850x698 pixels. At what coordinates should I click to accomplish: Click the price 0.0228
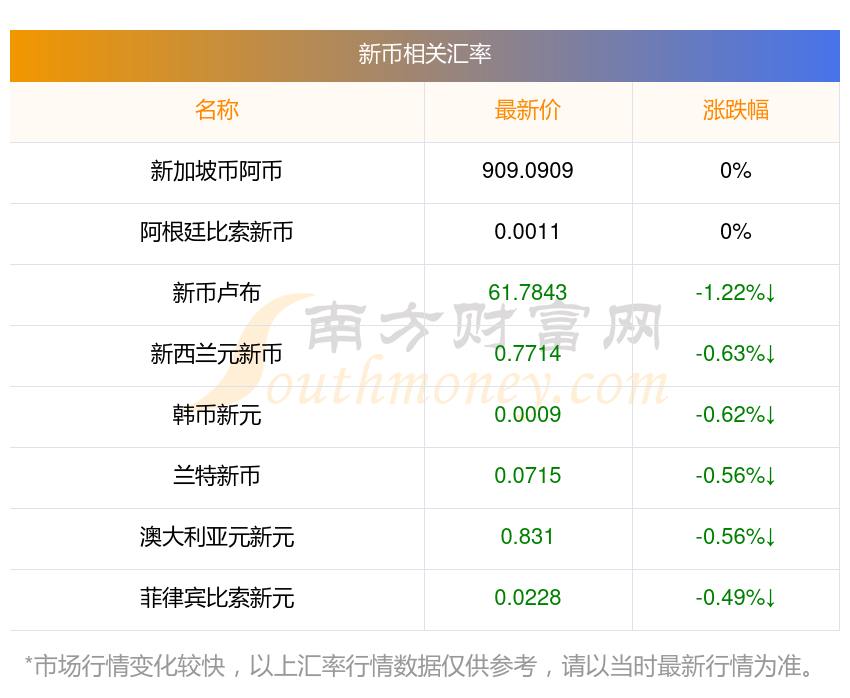coord(527,598)
